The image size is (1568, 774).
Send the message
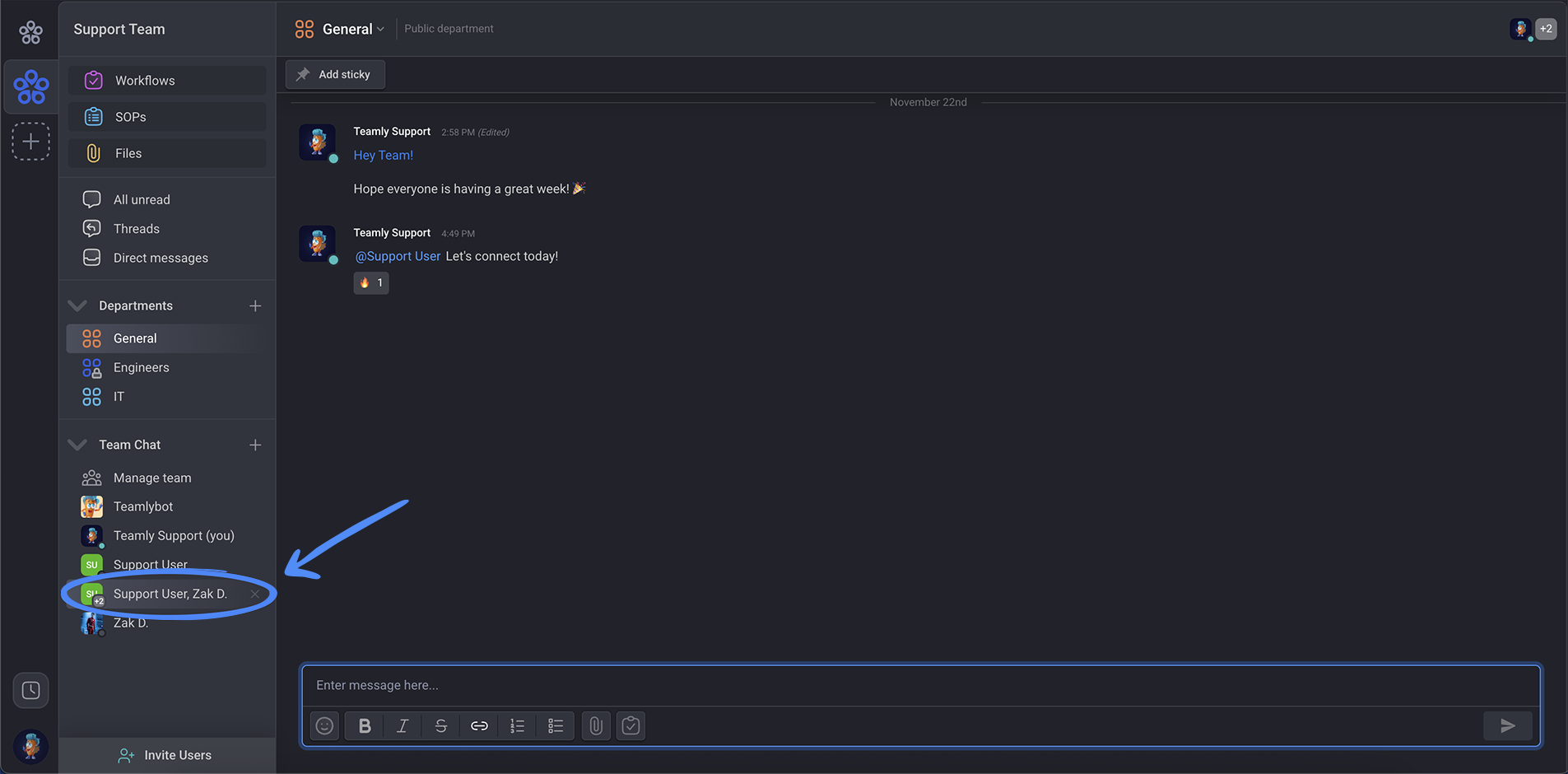[x=1507, y=725]
